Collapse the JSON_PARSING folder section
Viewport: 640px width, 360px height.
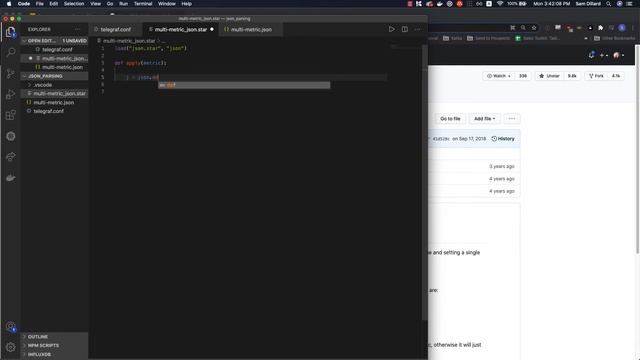click(x=54, y=76)
